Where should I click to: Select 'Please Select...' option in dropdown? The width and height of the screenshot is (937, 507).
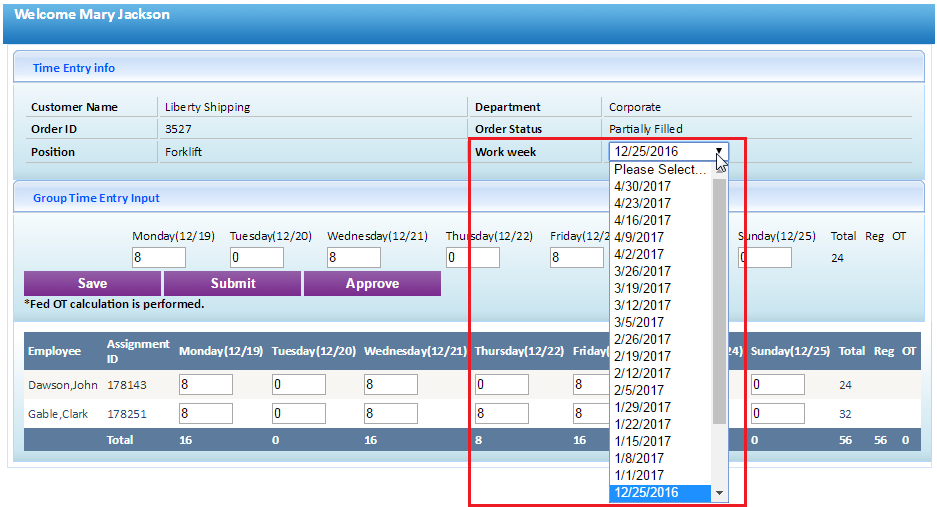[660, 169]
